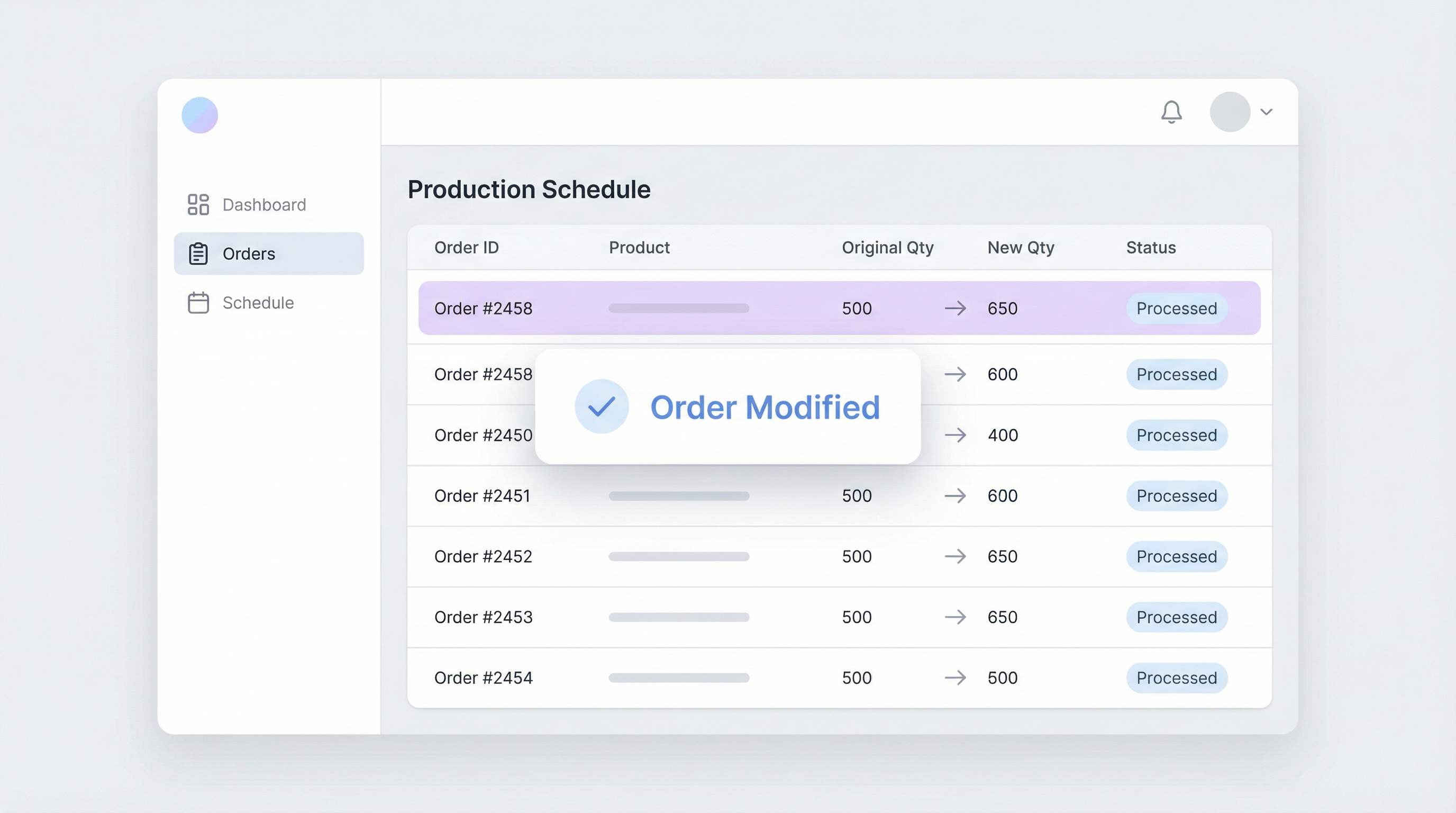Image resolution: width=1456 pixels, height=813 pixels.
Task: Select the Order ID column header
Action: [466, 247]
